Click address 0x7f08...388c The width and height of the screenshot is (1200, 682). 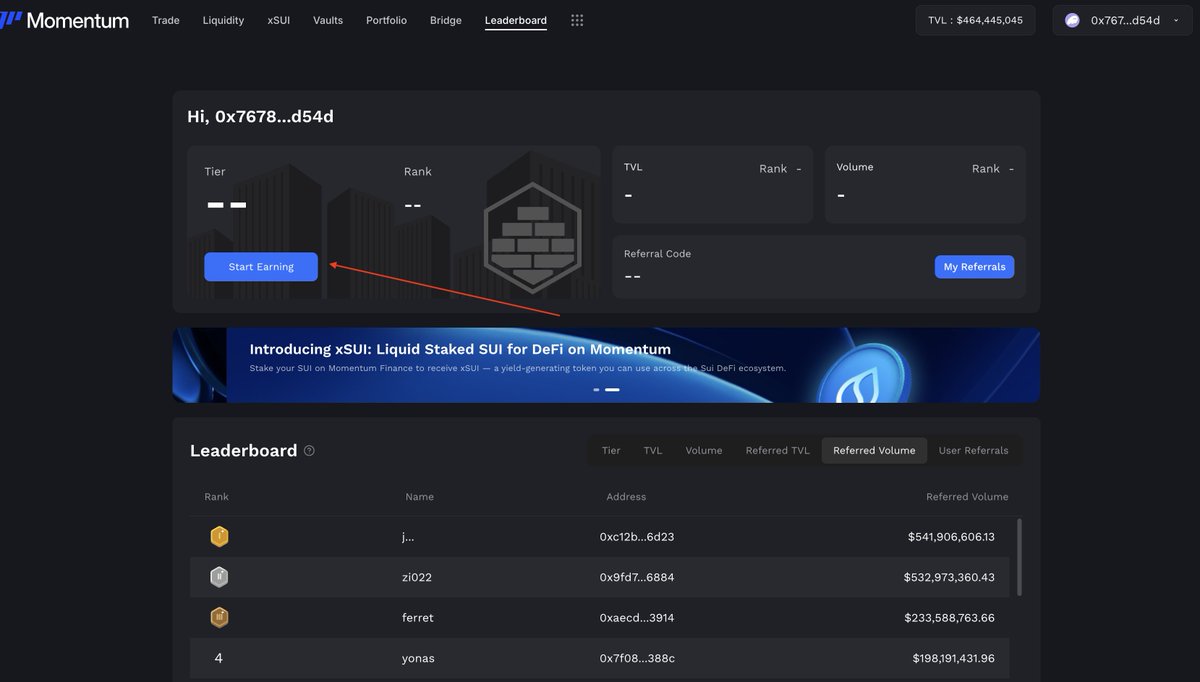click(637, 658)
